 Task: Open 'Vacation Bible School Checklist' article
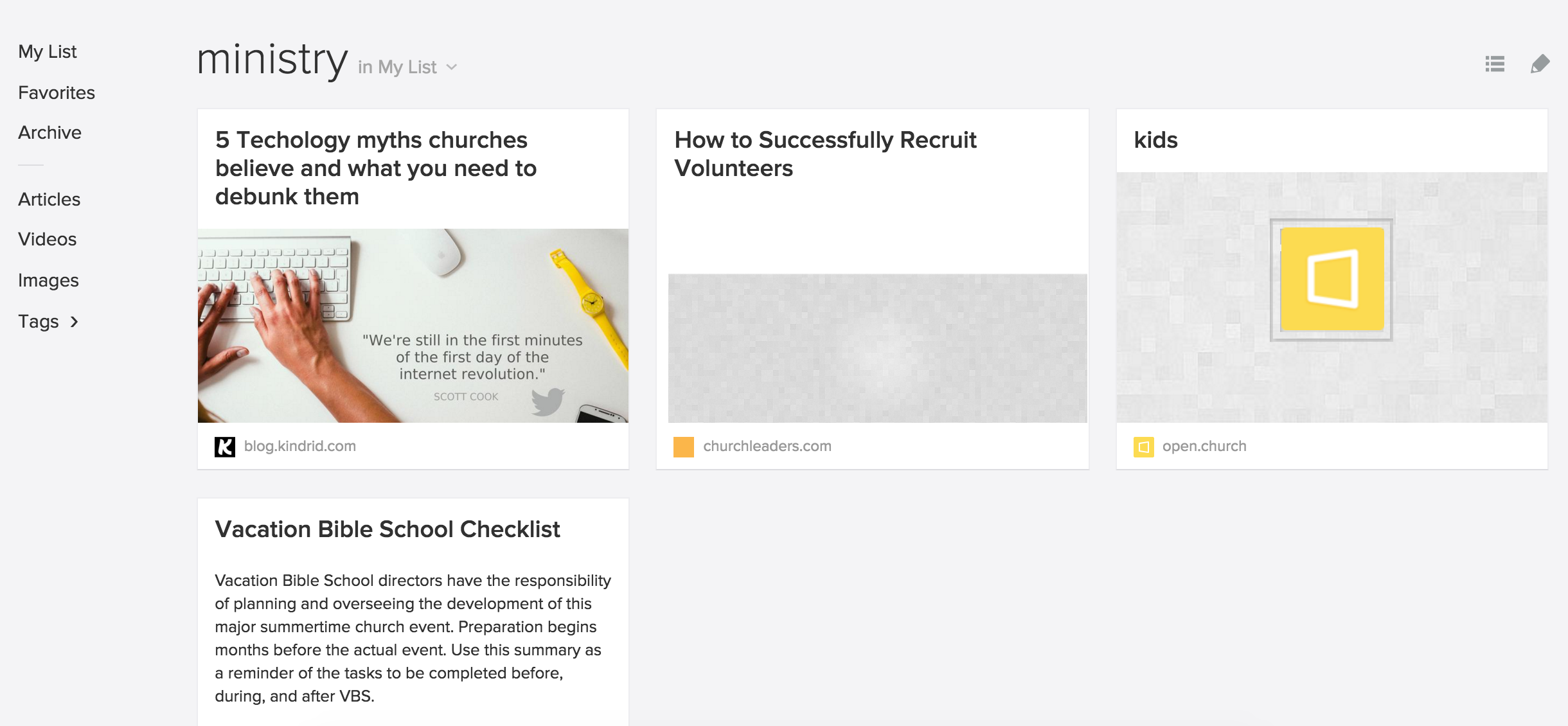point(388,529)
